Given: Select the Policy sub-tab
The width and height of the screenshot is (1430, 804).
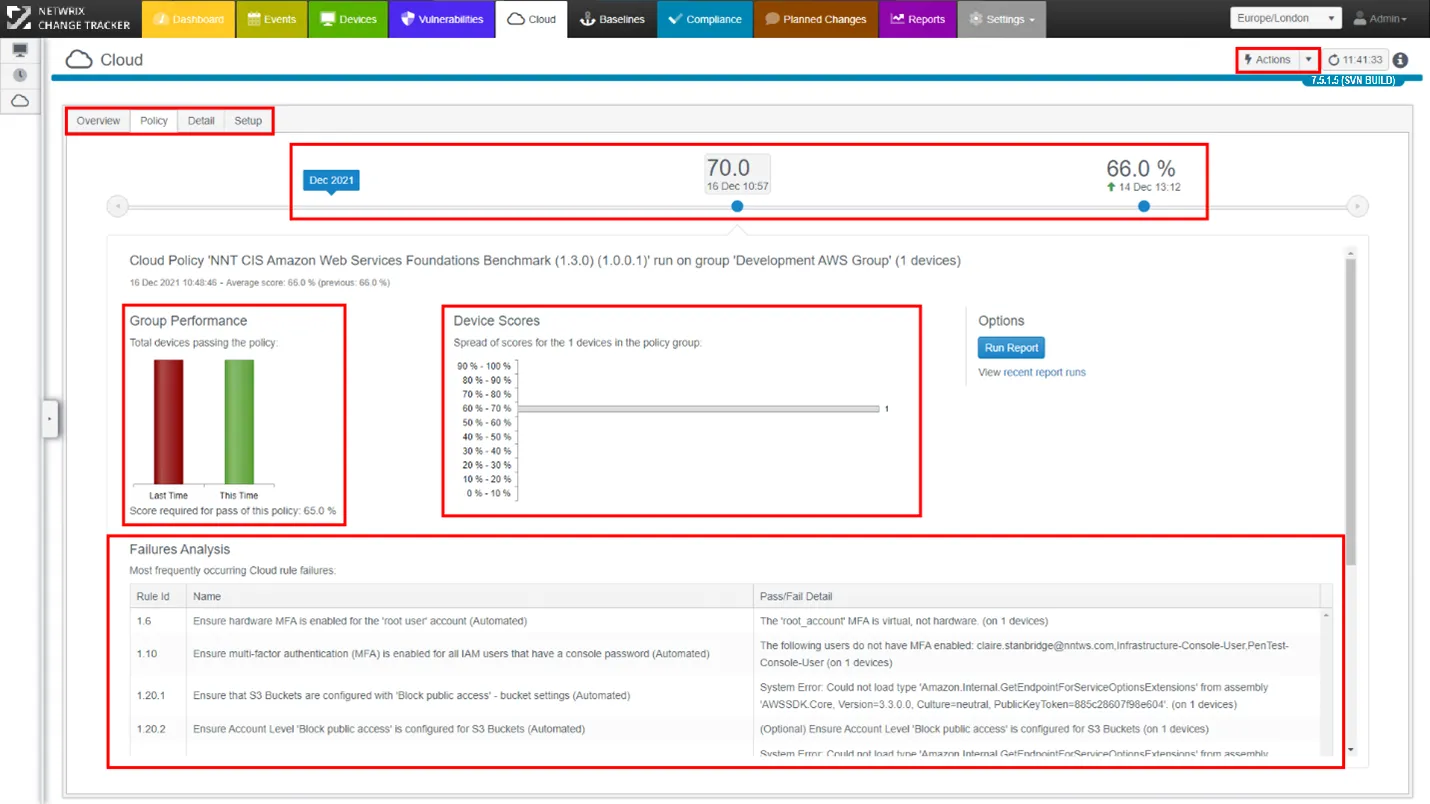Looking at the screenshot, I should (154, 121).
